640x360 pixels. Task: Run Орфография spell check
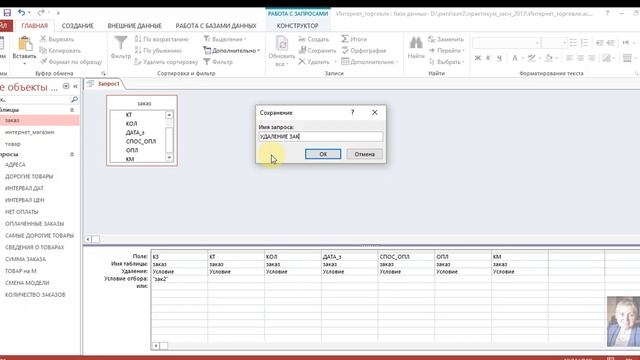pyautogui.click(x=363, y=51)
